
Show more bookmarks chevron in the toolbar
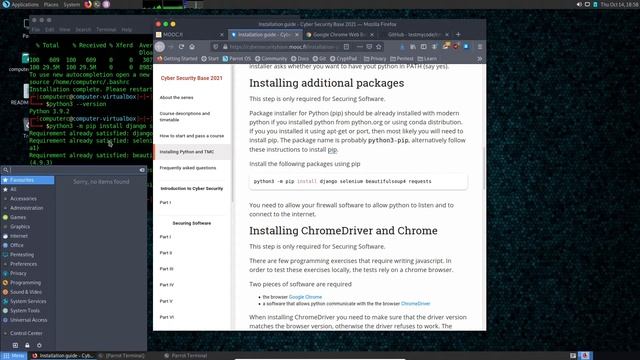point(480,59)
